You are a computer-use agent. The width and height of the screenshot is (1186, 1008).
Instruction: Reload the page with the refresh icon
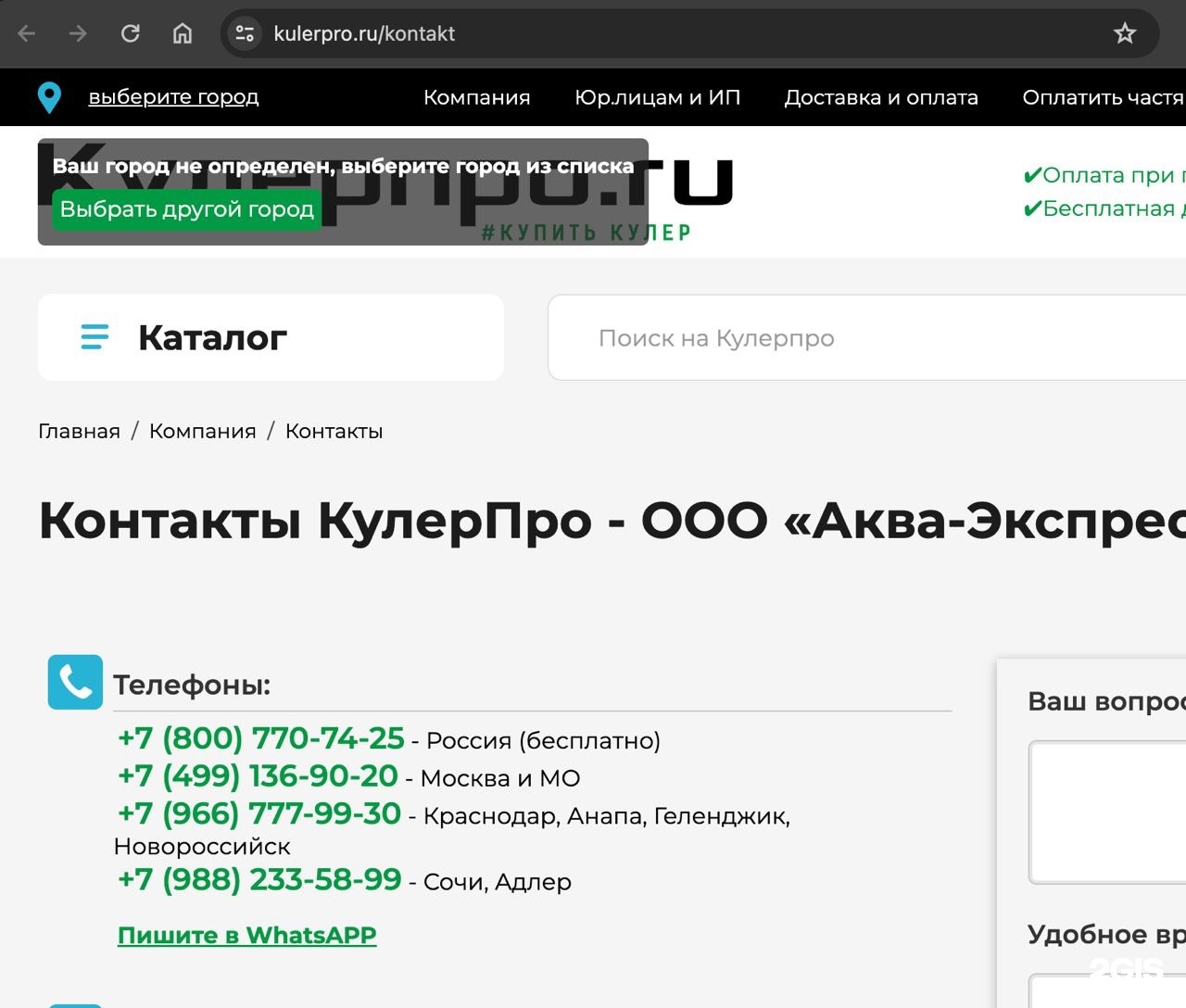click(131, 34)
